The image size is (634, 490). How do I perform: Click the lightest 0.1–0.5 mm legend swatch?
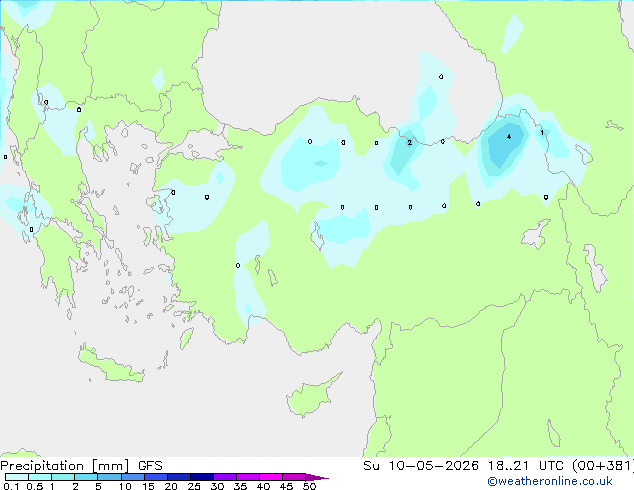click(17, 477)
